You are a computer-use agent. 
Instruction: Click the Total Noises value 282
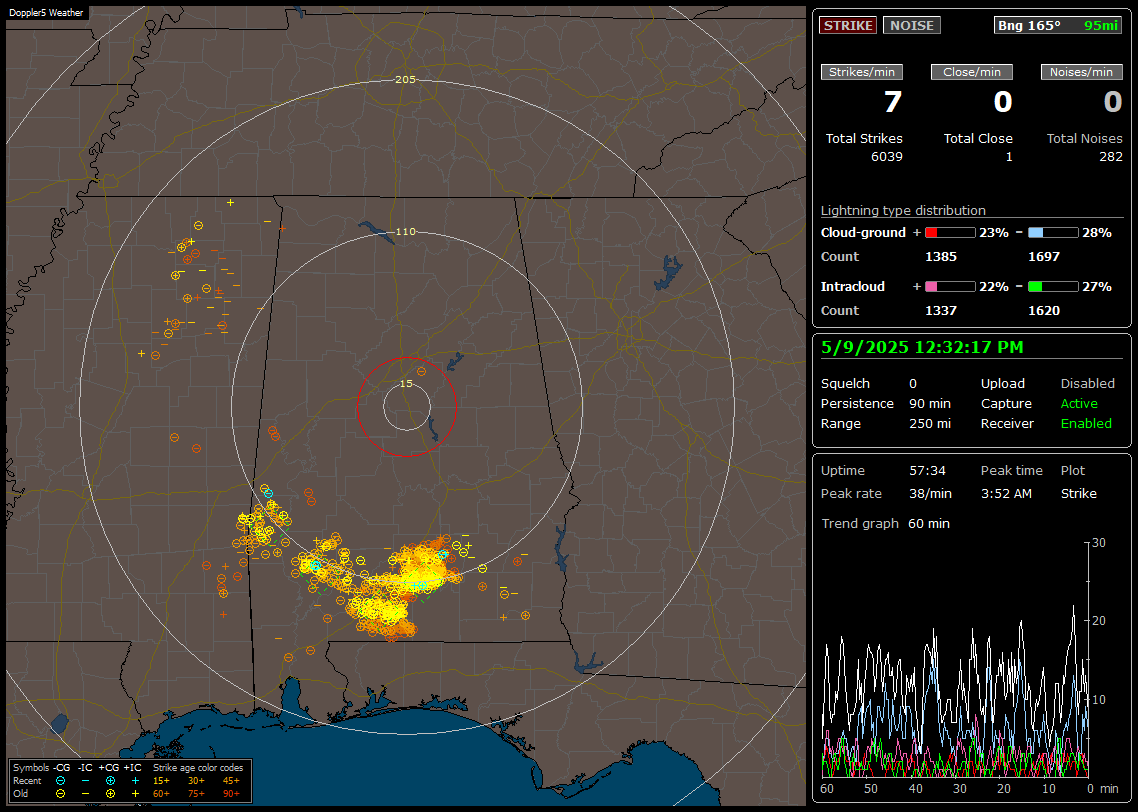click(1111, 157)
